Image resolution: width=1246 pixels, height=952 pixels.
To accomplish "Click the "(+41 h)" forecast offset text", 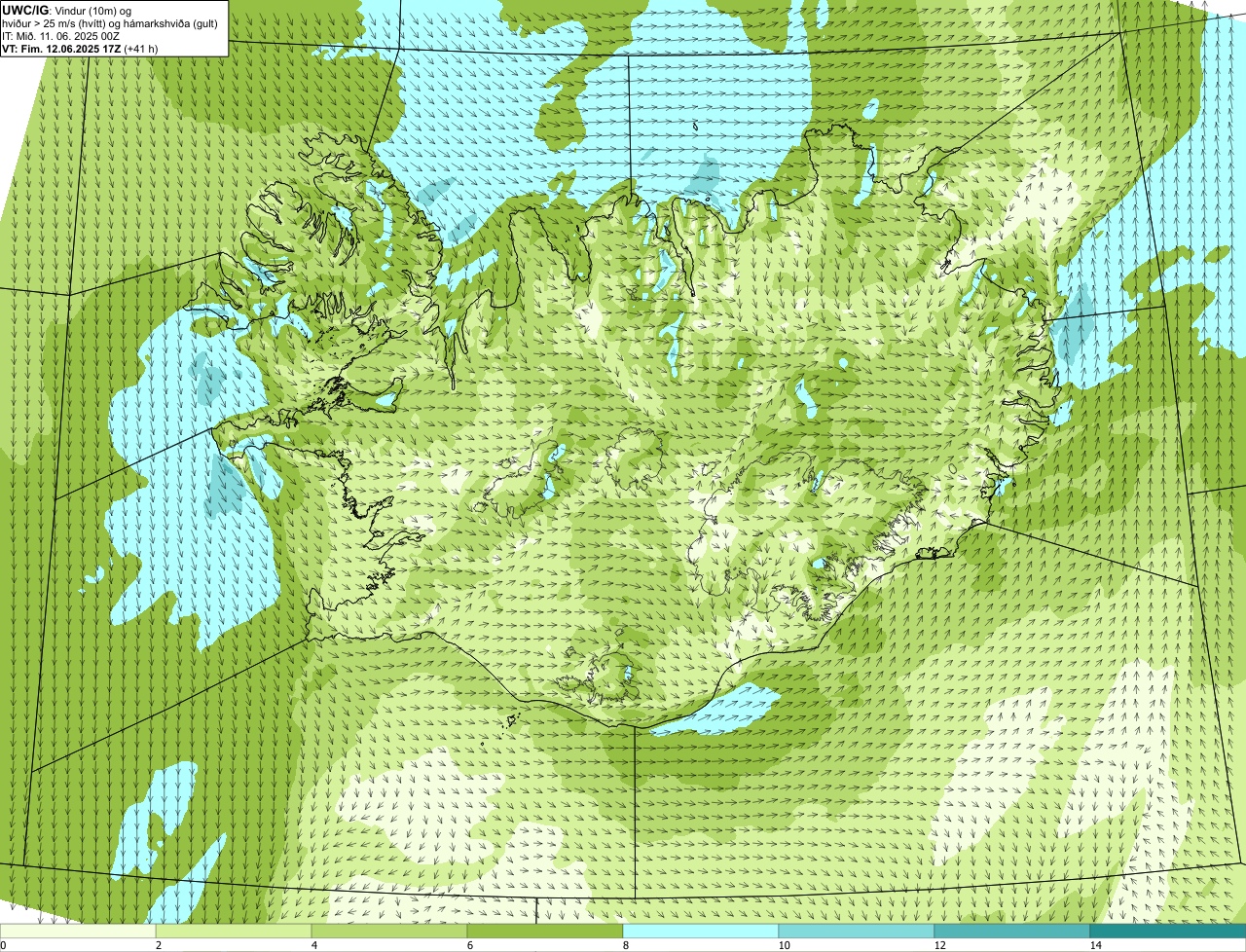I will [141, 48].
